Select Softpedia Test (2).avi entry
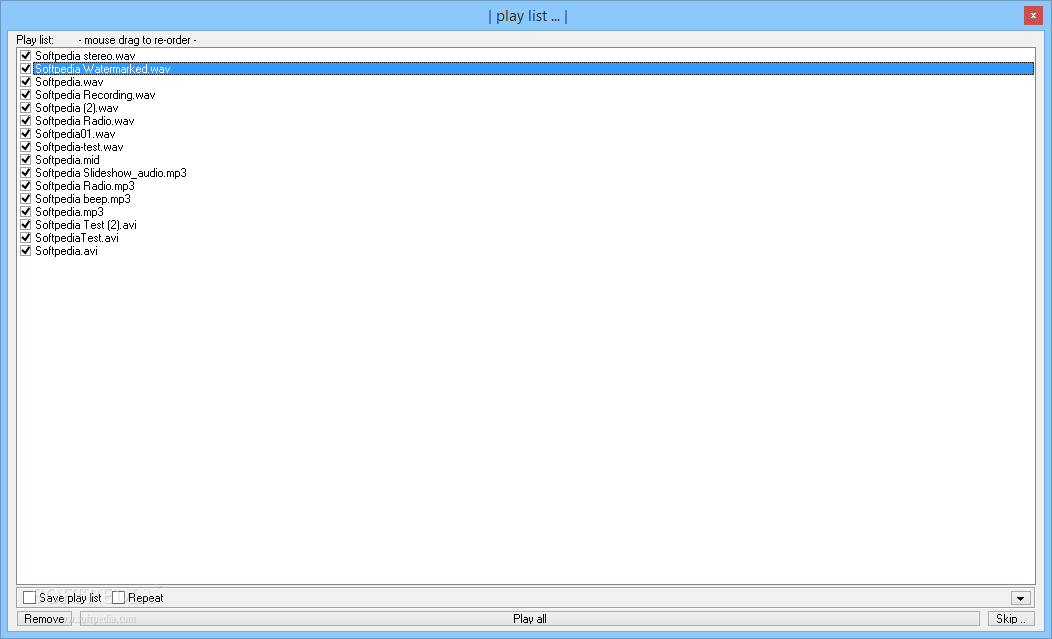This screenshot has width=1052, height=639. click(86, 224)
